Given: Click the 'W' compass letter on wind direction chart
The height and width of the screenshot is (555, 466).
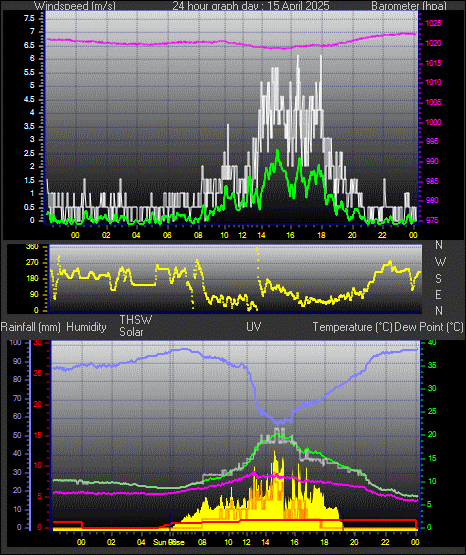Looking at the screenshot, I should [440, 262].
